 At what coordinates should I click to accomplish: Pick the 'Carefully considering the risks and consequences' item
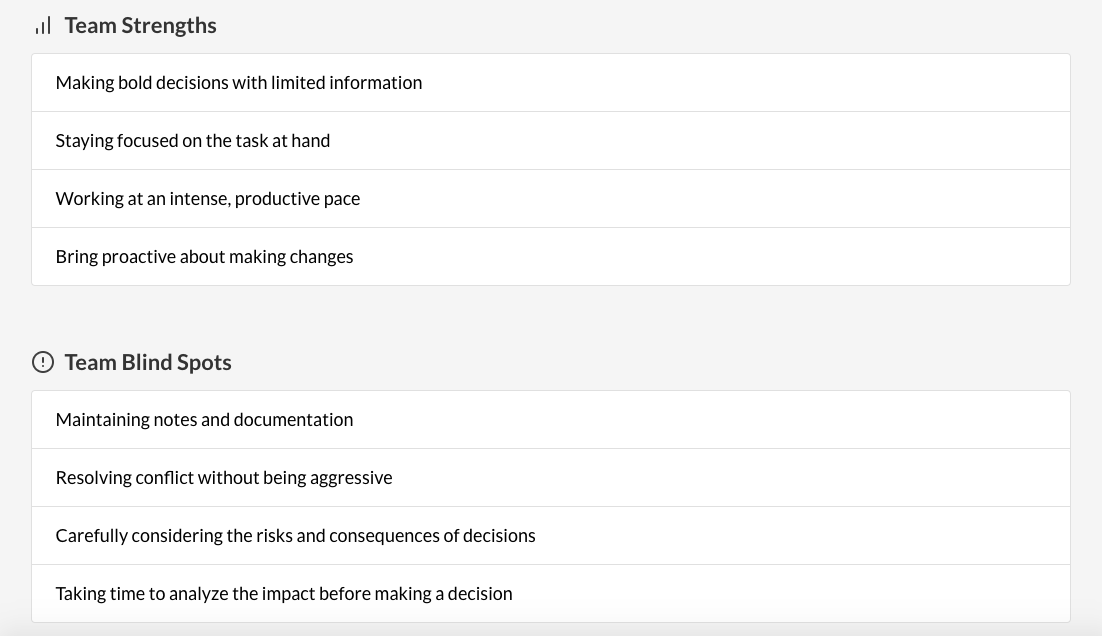click(x=551, y=536)
